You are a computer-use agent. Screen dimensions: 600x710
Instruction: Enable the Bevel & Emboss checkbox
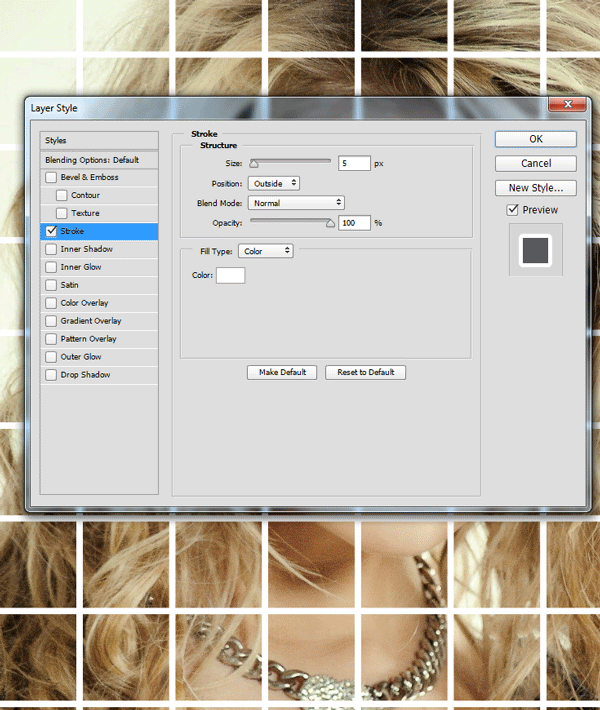coord(51,178)
